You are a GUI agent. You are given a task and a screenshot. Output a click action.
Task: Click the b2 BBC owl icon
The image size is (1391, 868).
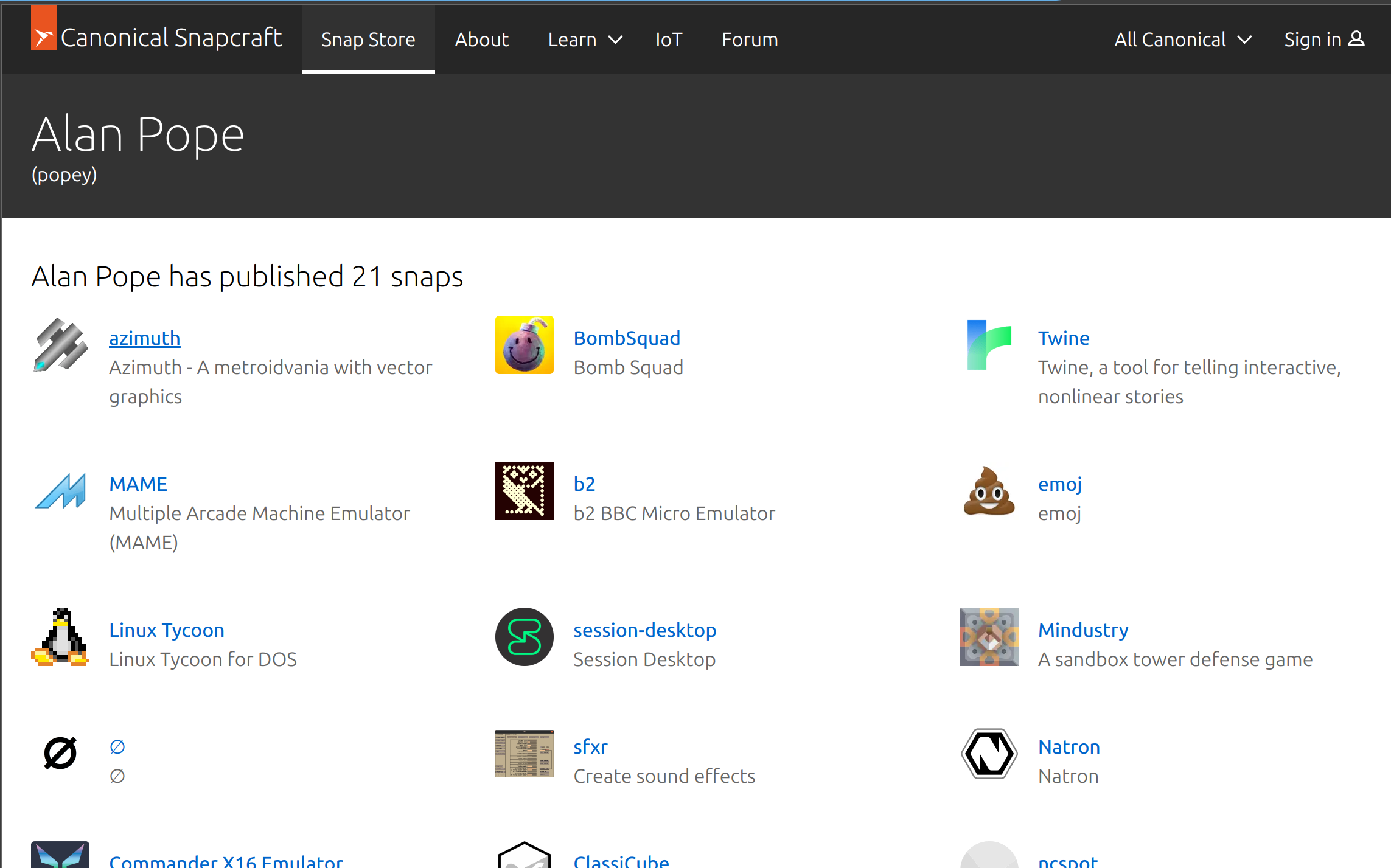[x=524, y=491]
